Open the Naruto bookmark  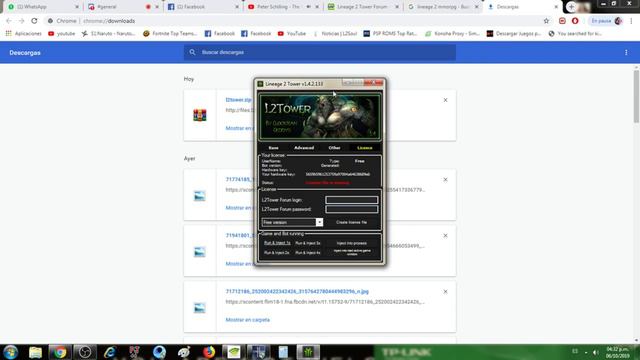click(108, 34)
